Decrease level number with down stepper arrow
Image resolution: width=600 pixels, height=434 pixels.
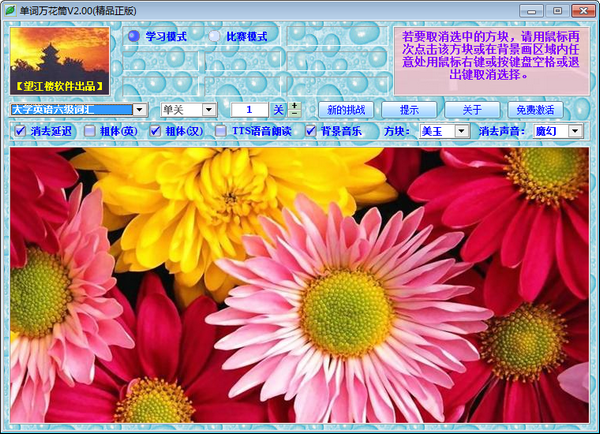point(295,113)
